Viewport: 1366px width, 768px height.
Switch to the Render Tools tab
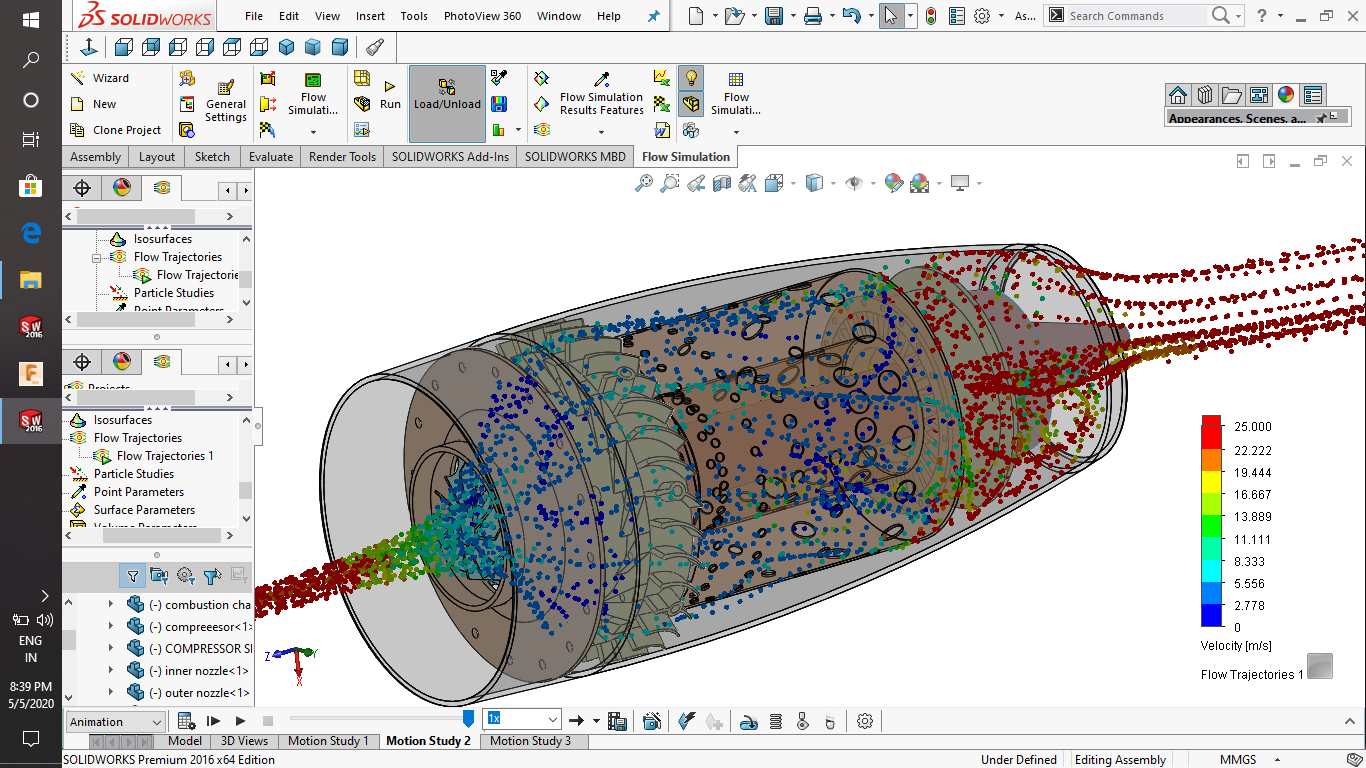[342, 157]
